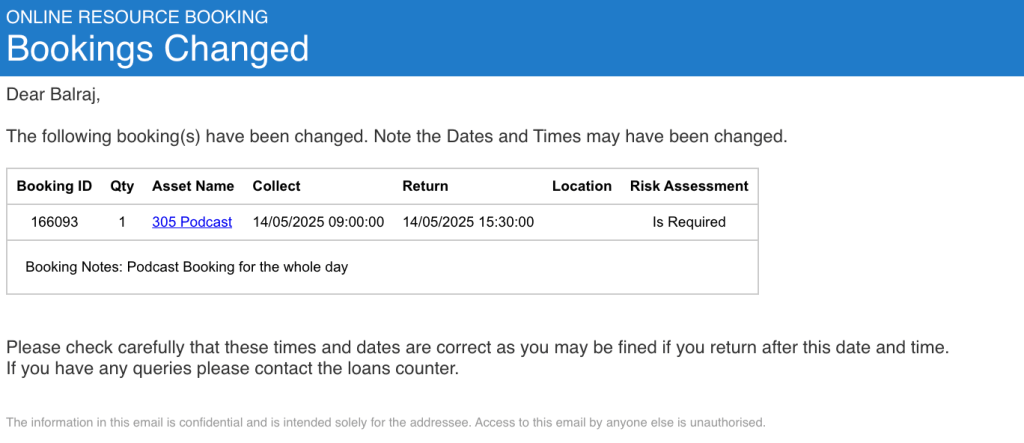The image size is (1024, 443).
Task: Click the Risk Assessment column header
Action: [x=689, y=186]
